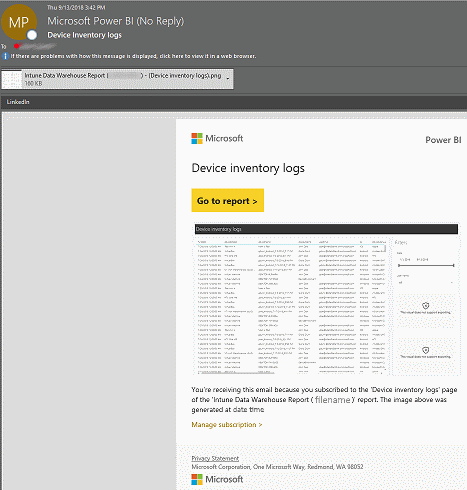Click the blue info icon in message bar
This screenshot has width=467, height=490.
coord(5,56)
